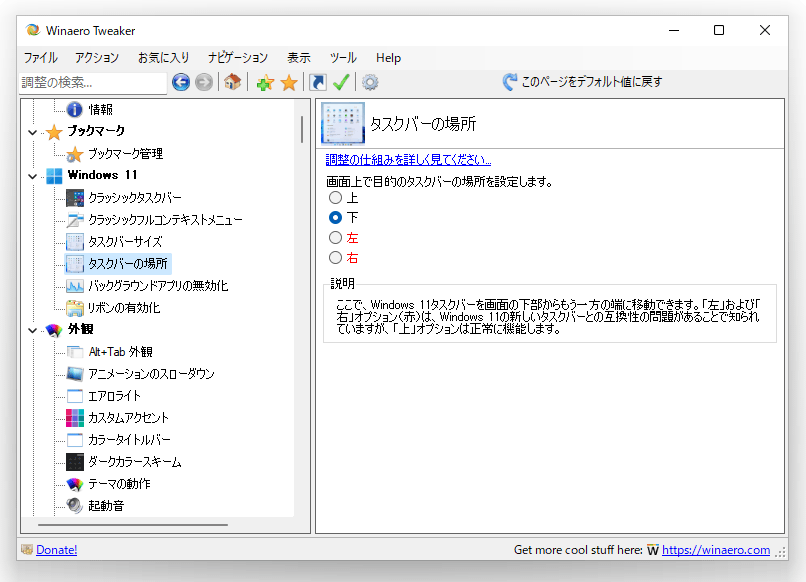This screenshot has width=806, height=582.
Task: Click the カラータイトルバー icon
Action: [75, 440]
